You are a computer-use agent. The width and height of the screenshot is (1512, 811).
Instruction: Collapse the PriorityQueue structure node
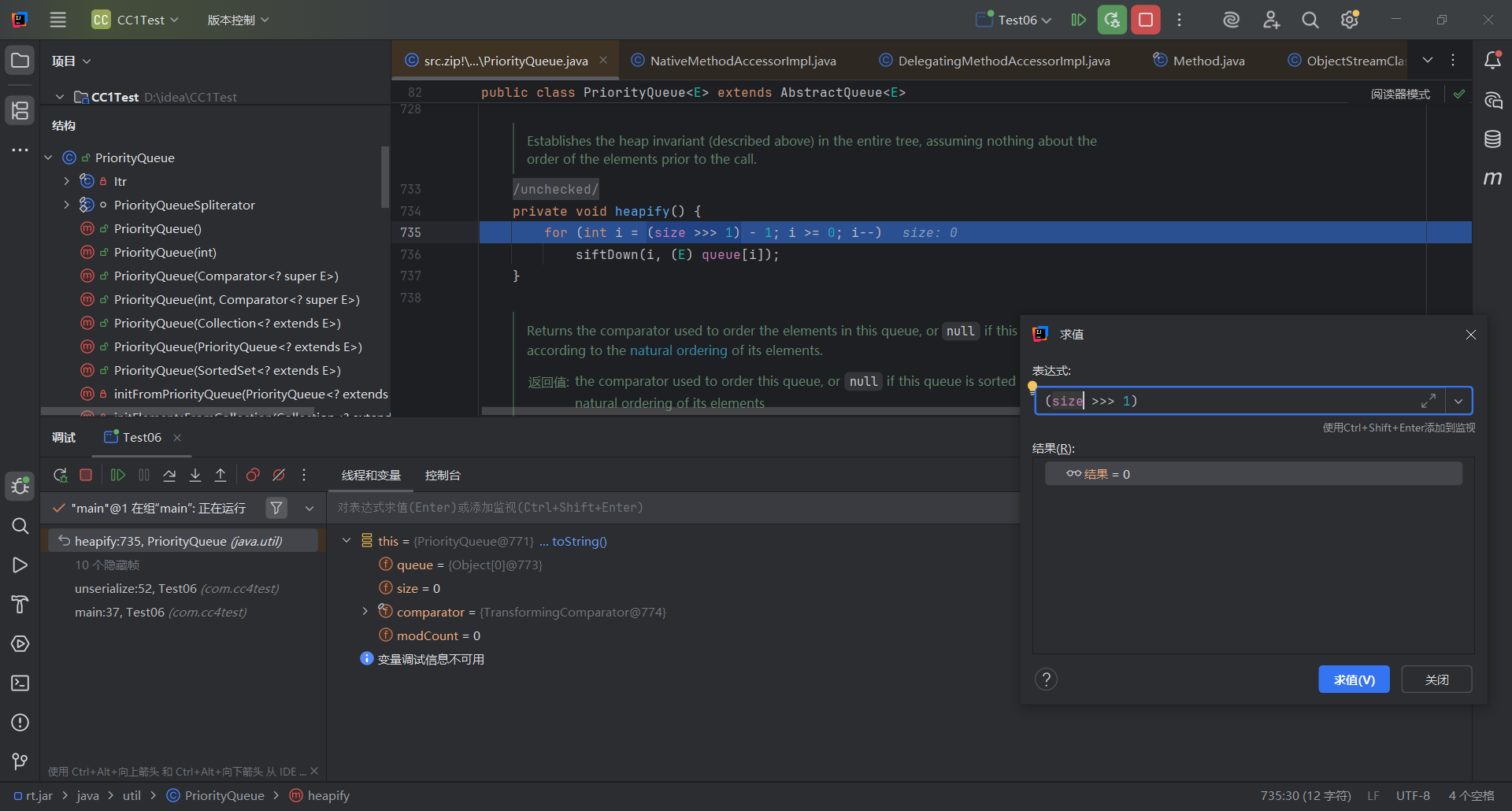click(x=48, y=157)
